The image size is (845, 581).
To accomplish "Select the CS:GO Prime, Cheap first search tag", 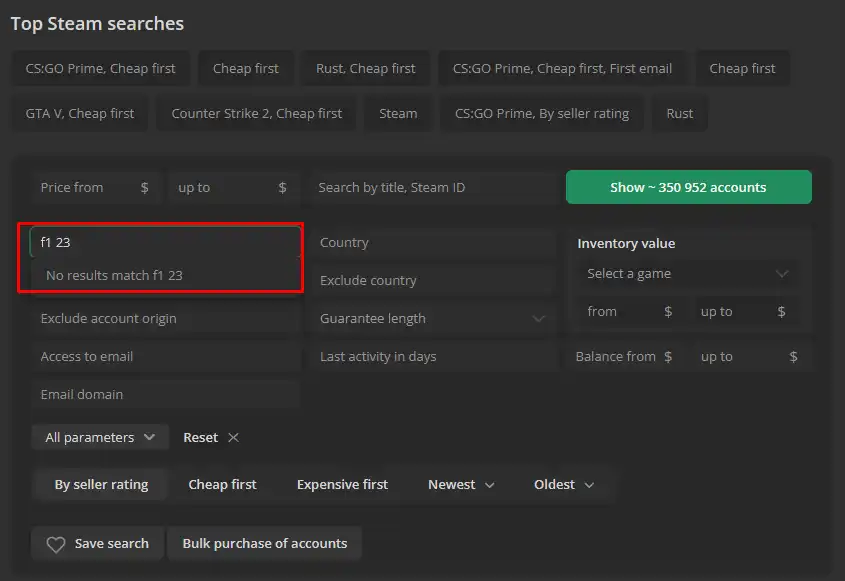I will click(101, 68).
